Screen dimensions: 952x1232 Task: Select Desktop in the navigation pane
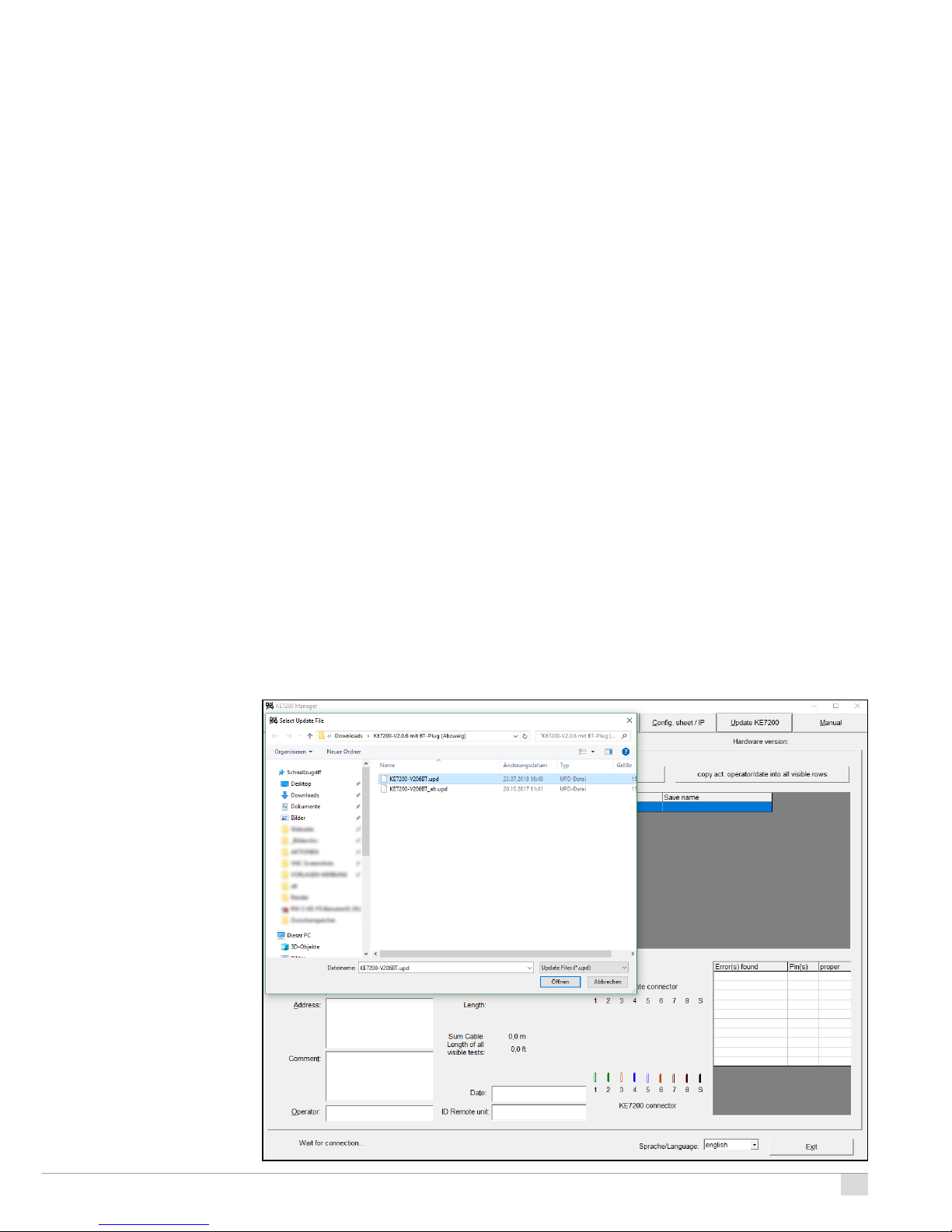pos(301,784)
